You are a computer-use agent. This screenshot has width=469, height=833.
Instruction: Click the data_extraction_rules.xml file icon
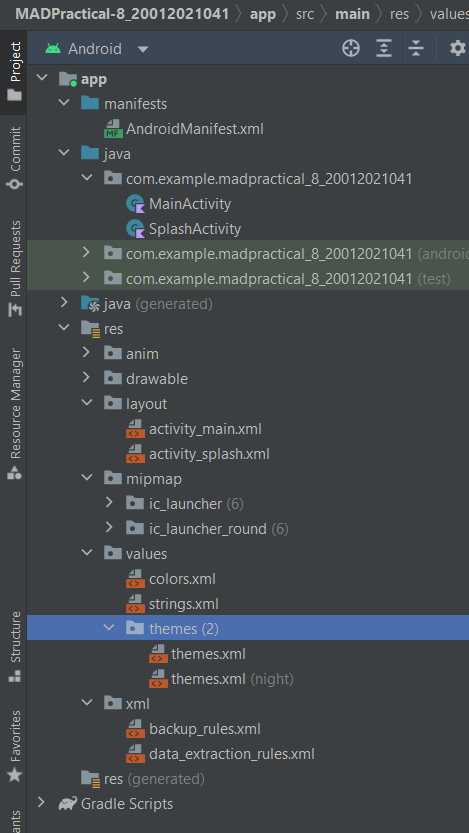click(x=135, y=754)
